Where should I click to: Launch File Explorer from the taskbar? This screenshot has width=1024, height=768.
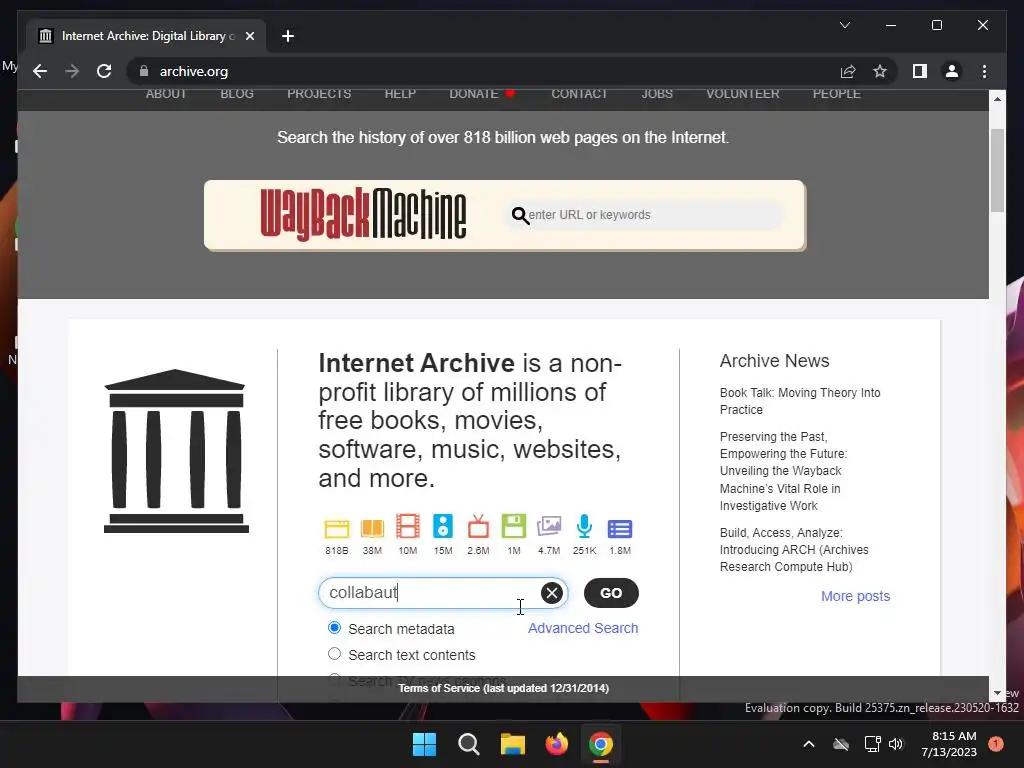click(x=513, y=744)
